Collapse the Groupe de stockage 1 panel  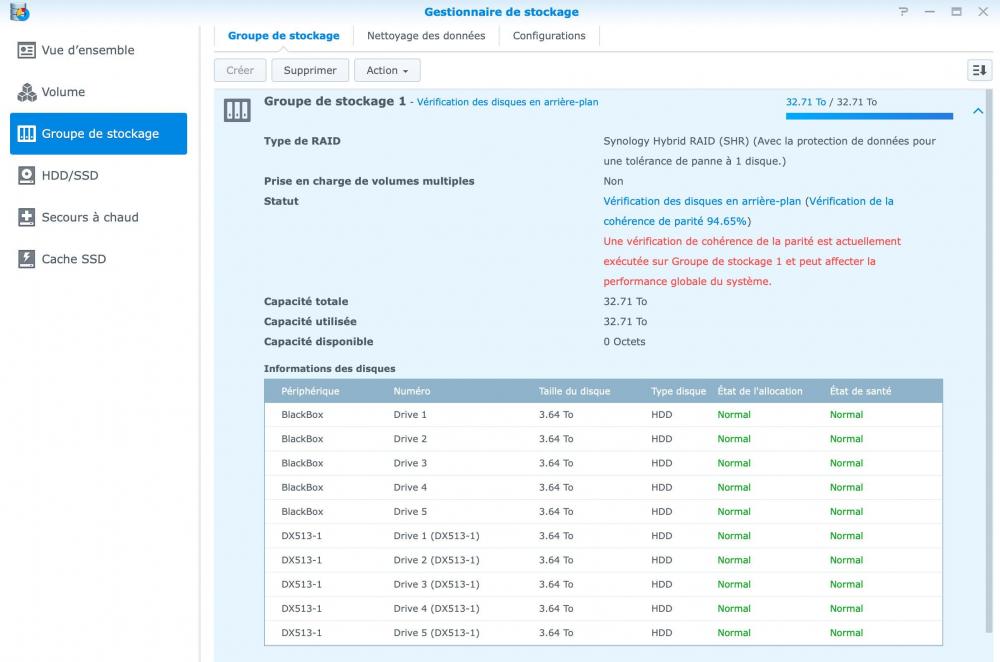[x=978, y=111]
